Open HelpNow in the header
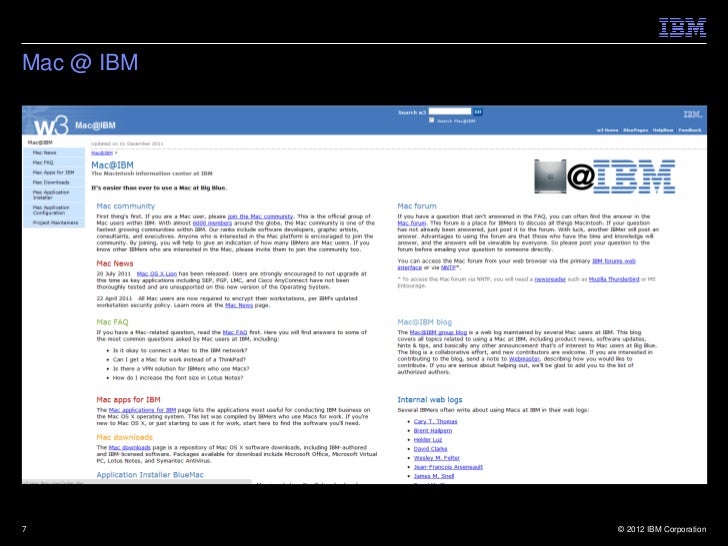728x546 pixels. tap(663, 130)
